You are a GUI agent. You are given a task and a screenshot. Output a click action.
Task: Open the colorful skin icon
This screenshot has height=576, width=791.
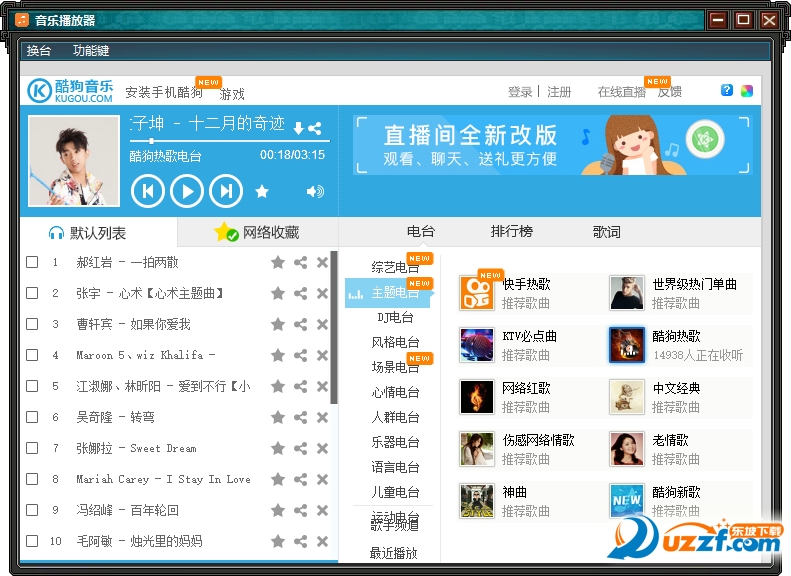[747, 91]
